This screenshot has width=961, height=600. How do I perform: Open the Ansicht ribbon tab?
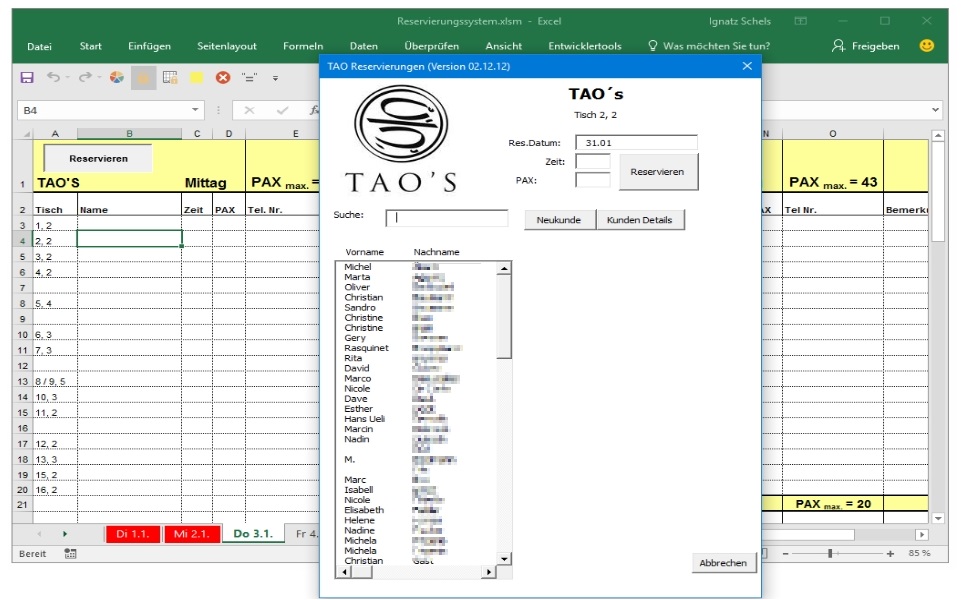point(503,46)
